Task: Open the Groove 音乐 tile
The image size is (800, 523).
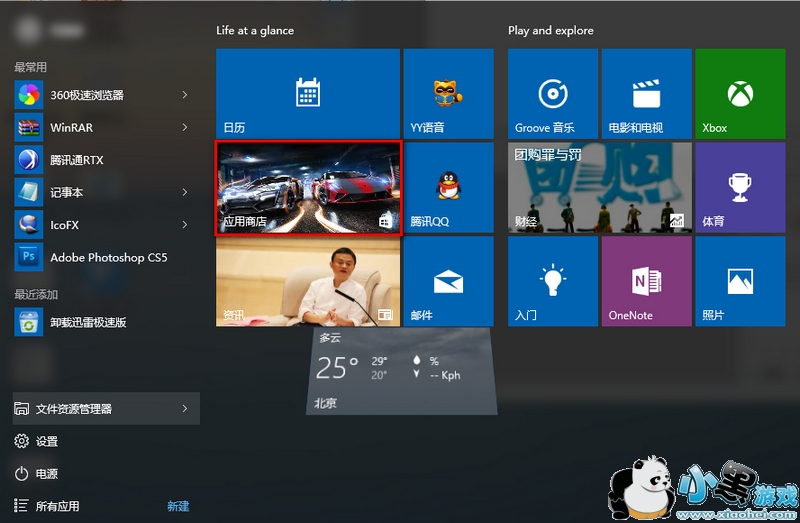Action: [x=553, y=93]
